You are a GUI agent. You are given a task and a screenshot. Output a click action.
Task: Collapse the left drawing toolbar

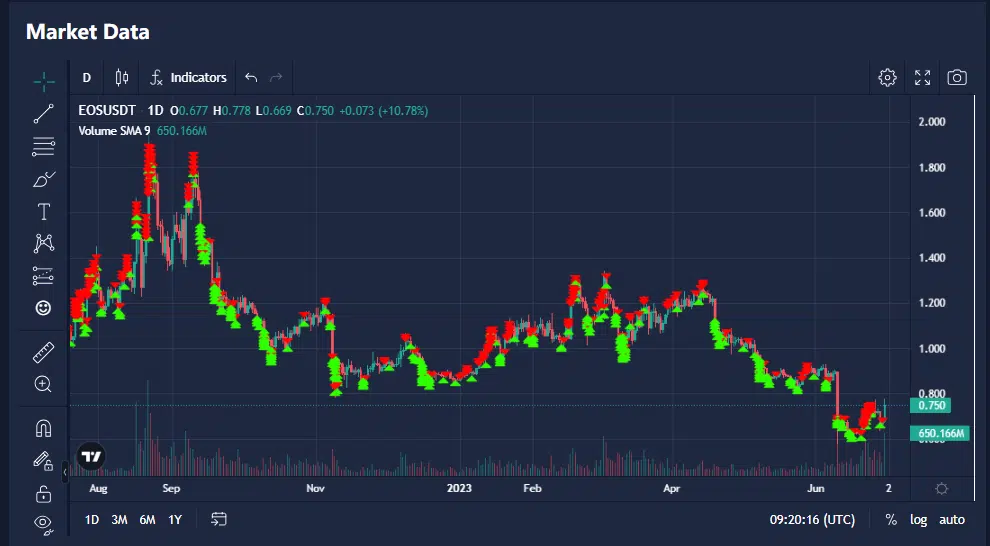pos(65,468)
